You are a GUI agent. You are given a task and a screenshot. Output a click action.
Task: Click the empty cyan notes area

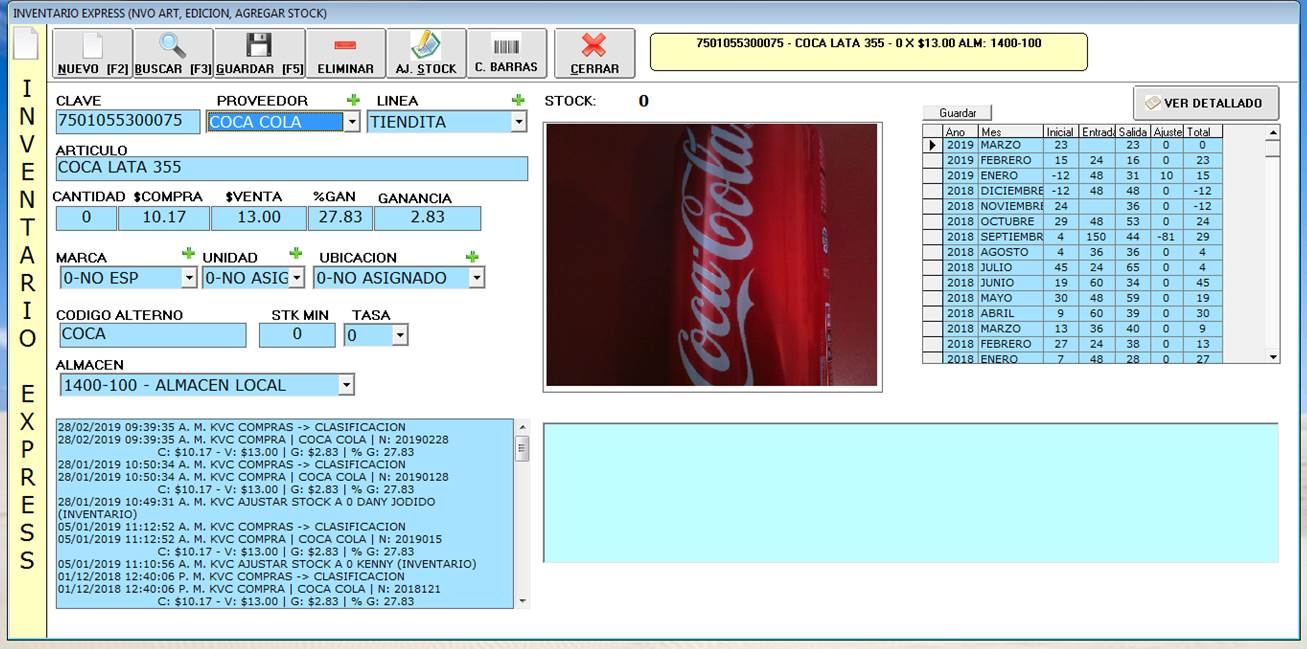pos(910,493)
